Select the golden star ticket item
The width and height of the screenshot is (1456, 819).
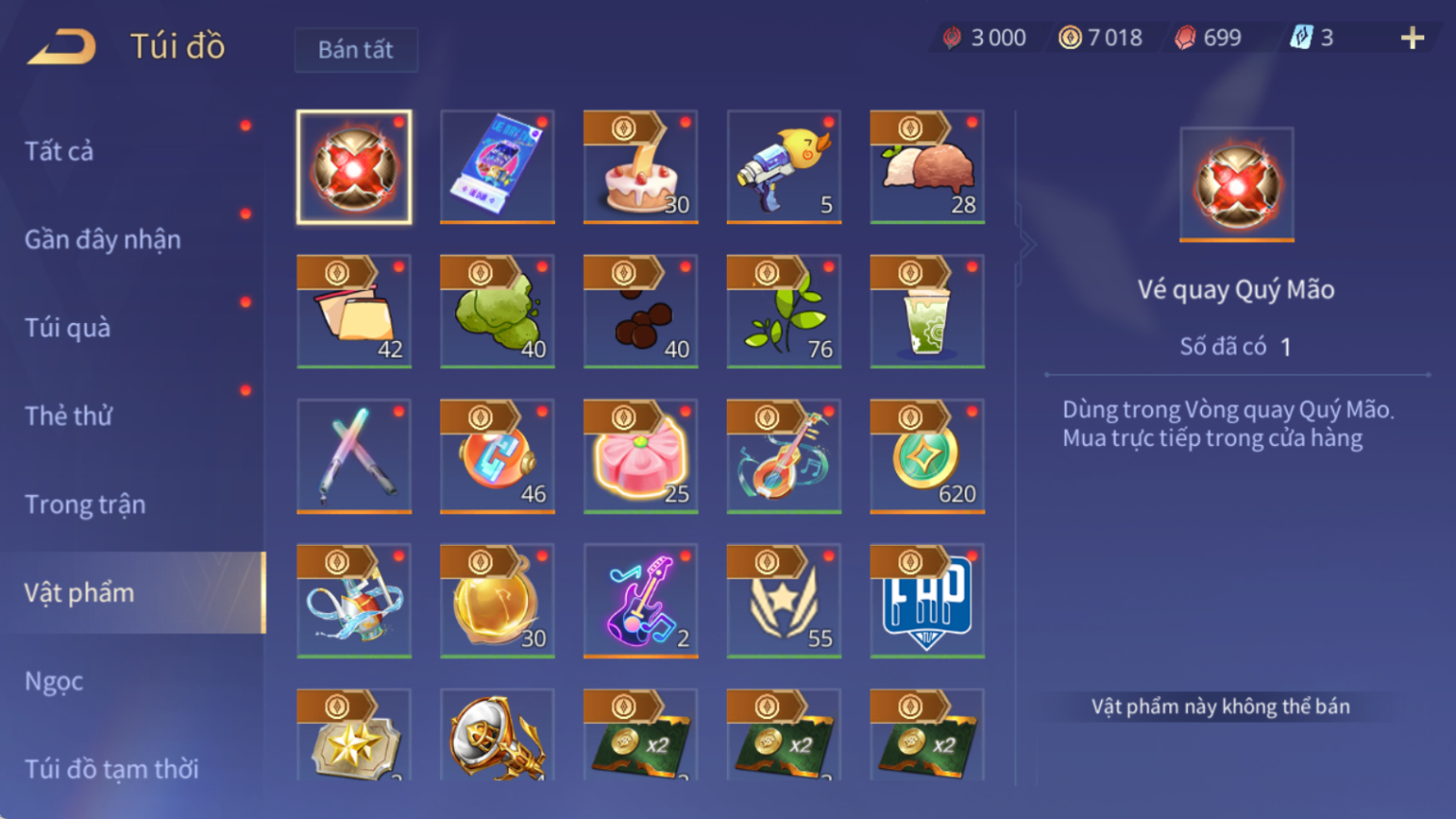[354, 734]
